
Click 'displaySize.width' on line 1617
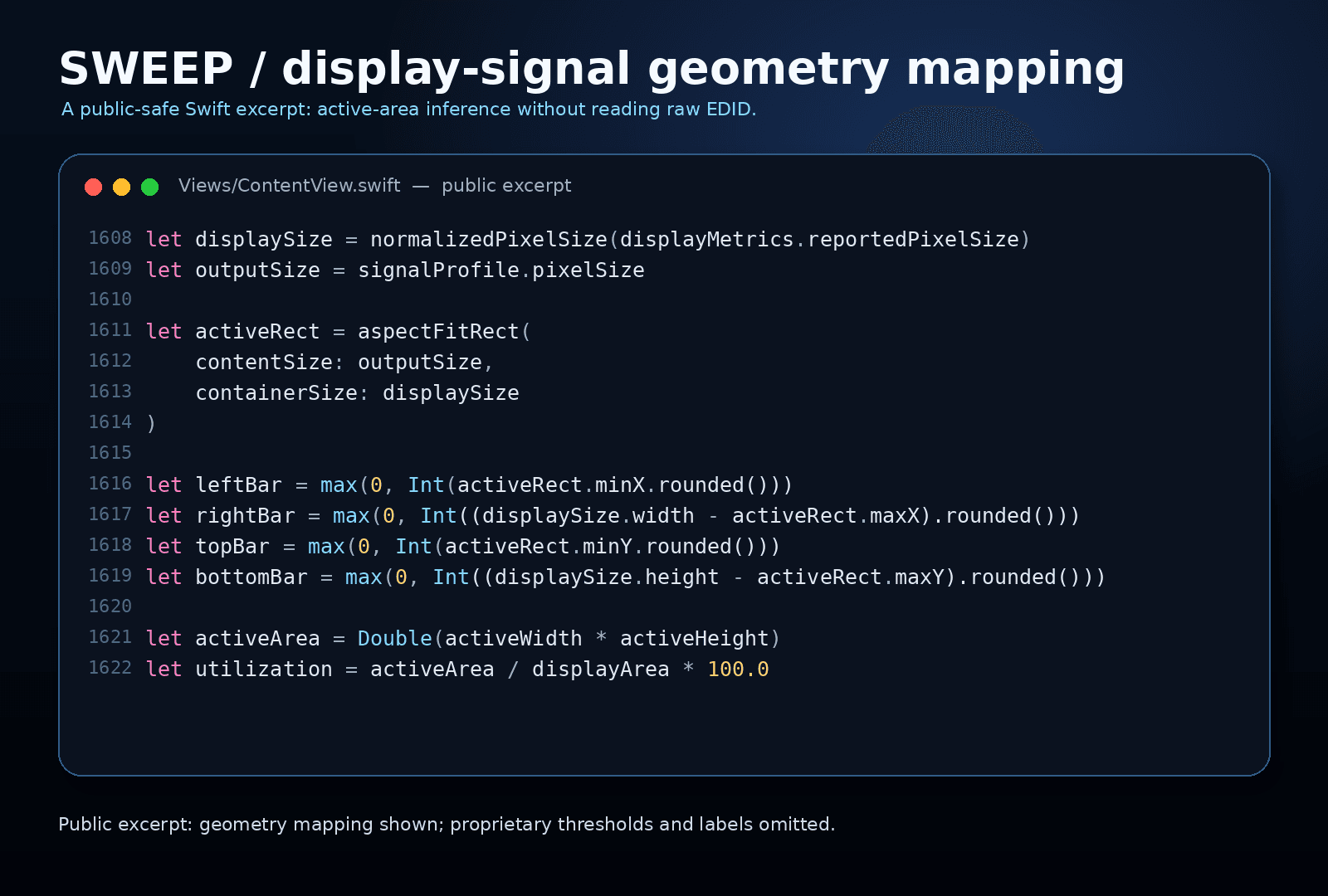click(x=588, y=516)
